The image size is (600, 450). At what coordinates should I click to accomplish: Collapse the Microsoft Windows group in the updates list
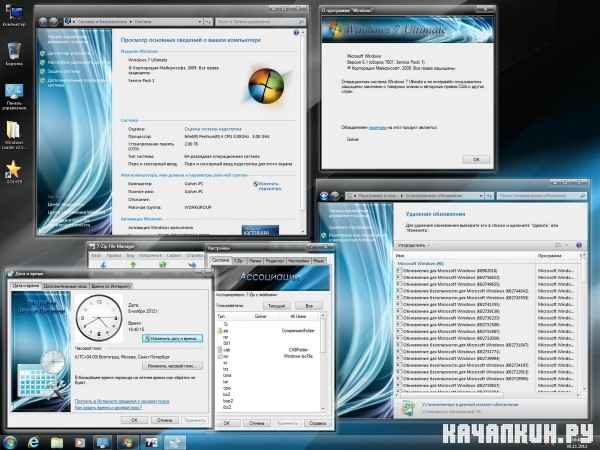[421, 263]
